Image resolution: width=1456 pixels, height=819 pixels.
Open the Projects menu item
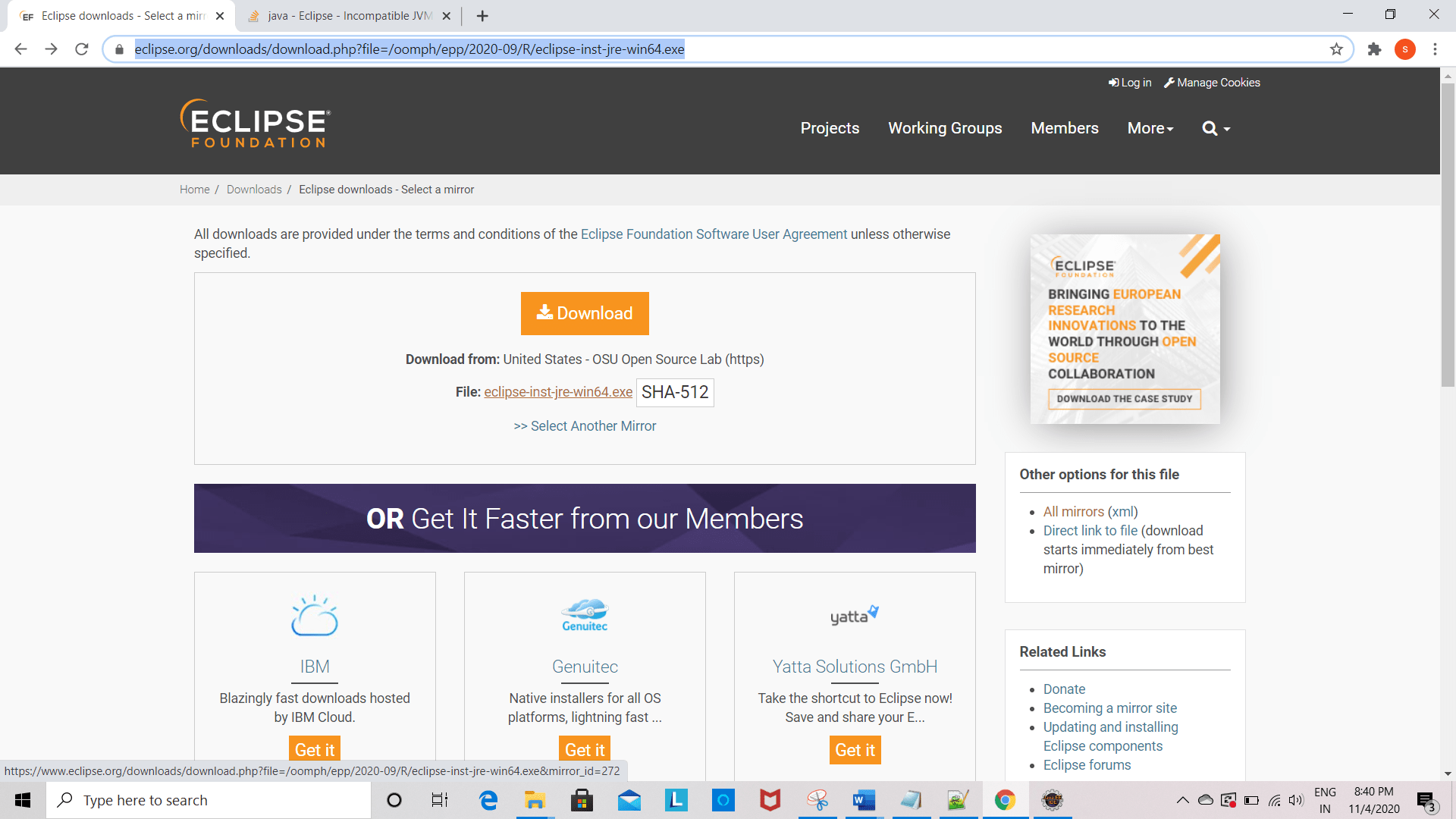pos(830,128)
